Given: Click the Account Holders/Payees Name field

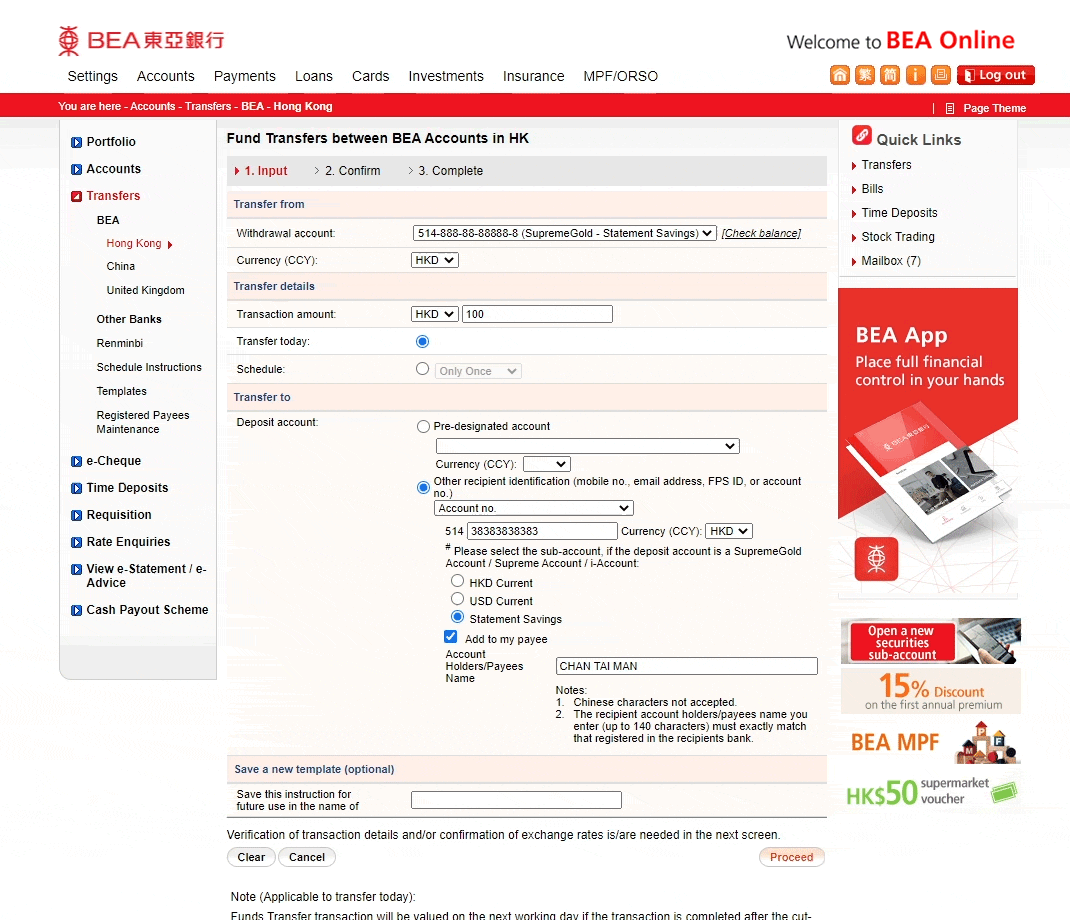Looking at the screenshot, I should [686, 666].
